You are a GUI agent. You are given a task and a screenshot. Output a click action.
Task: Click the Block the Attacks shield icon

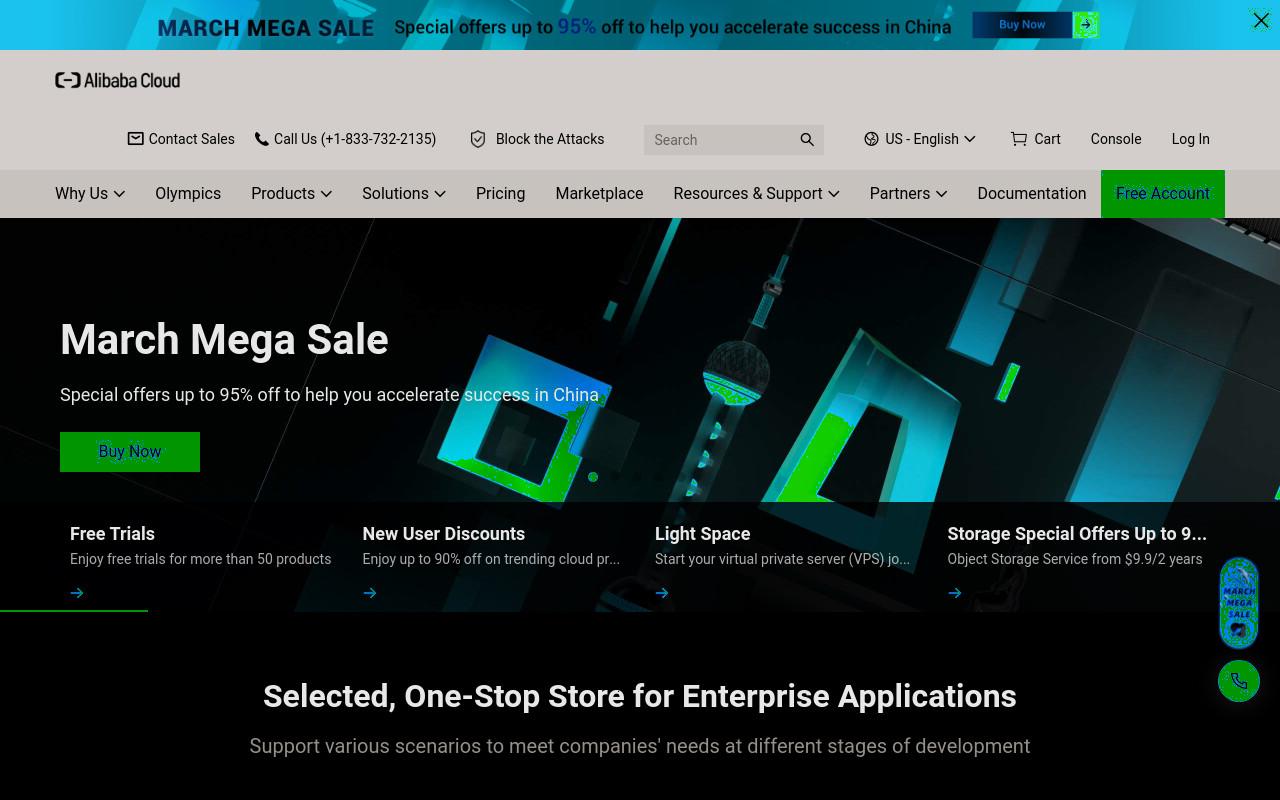[x=478, y=139]
